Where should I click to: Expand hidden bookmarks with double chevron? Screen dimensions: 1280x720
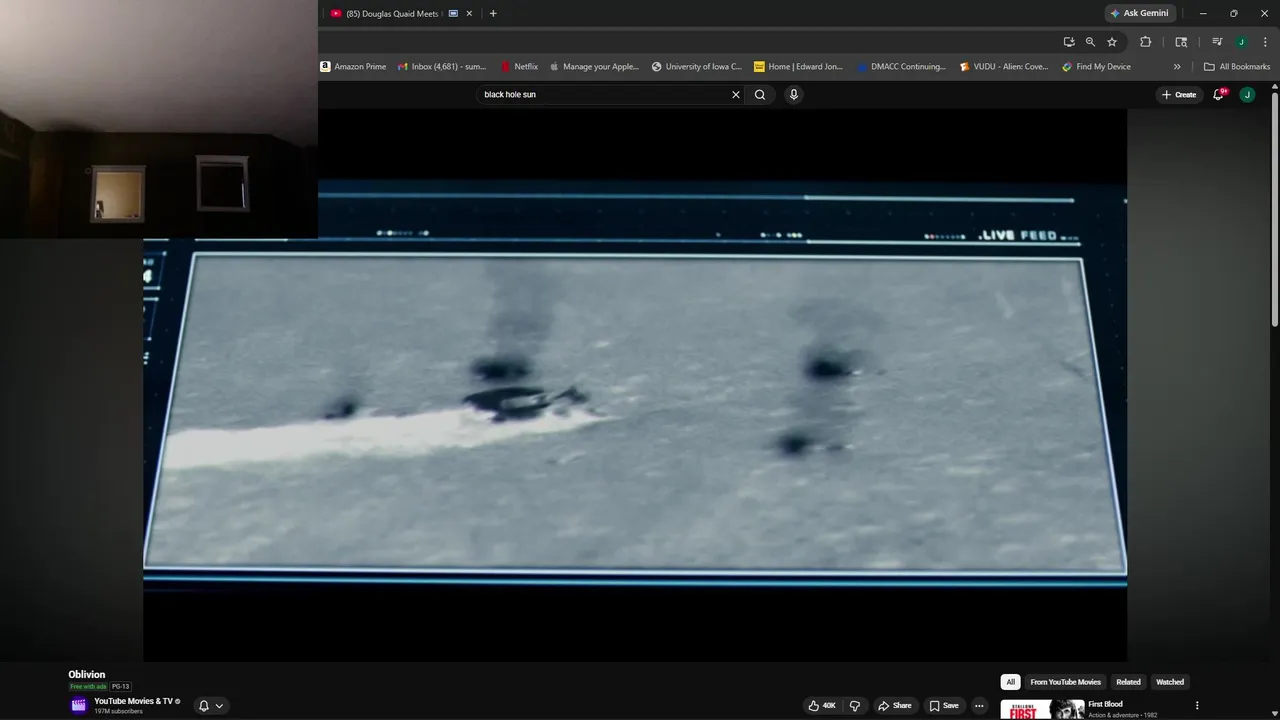tap(1177, 67)
